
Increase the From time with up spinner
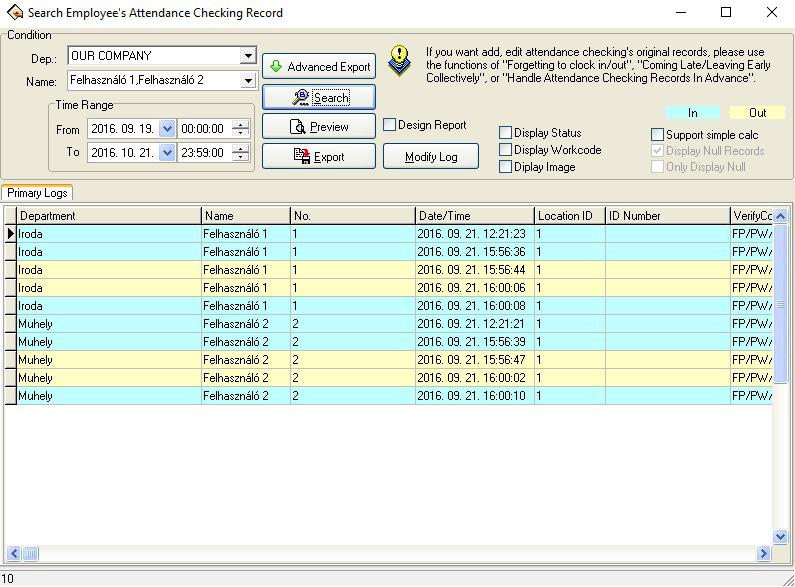(241, 124)
